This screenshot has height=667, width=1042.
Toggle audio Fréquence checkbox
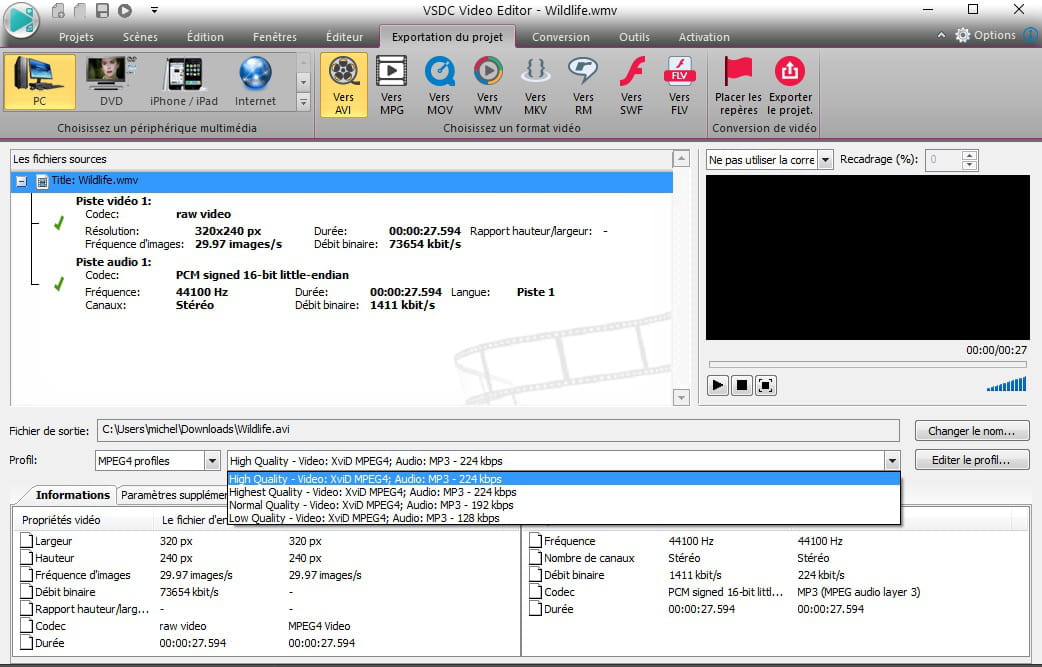(536, 541)
